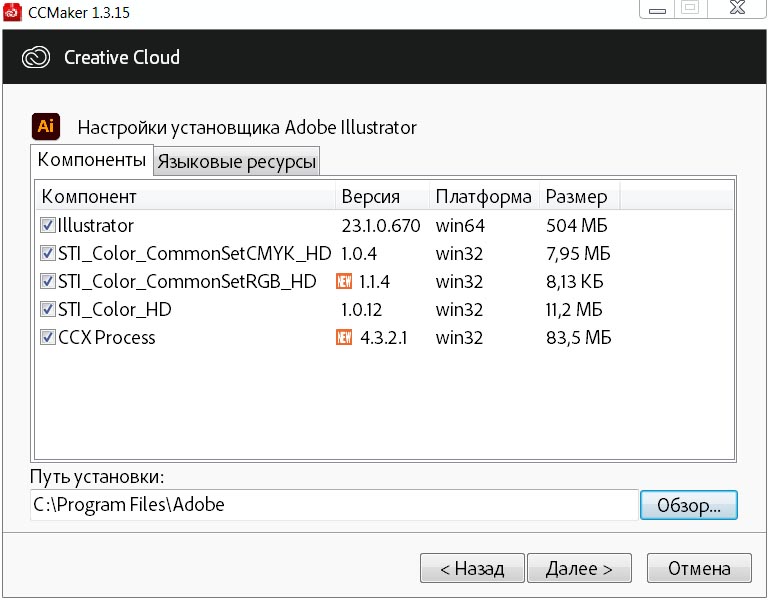Toggle STI_Color_CommonSetRGB_HD checkbox
This screenshot has width=769, height=600.
pos(48,282)
